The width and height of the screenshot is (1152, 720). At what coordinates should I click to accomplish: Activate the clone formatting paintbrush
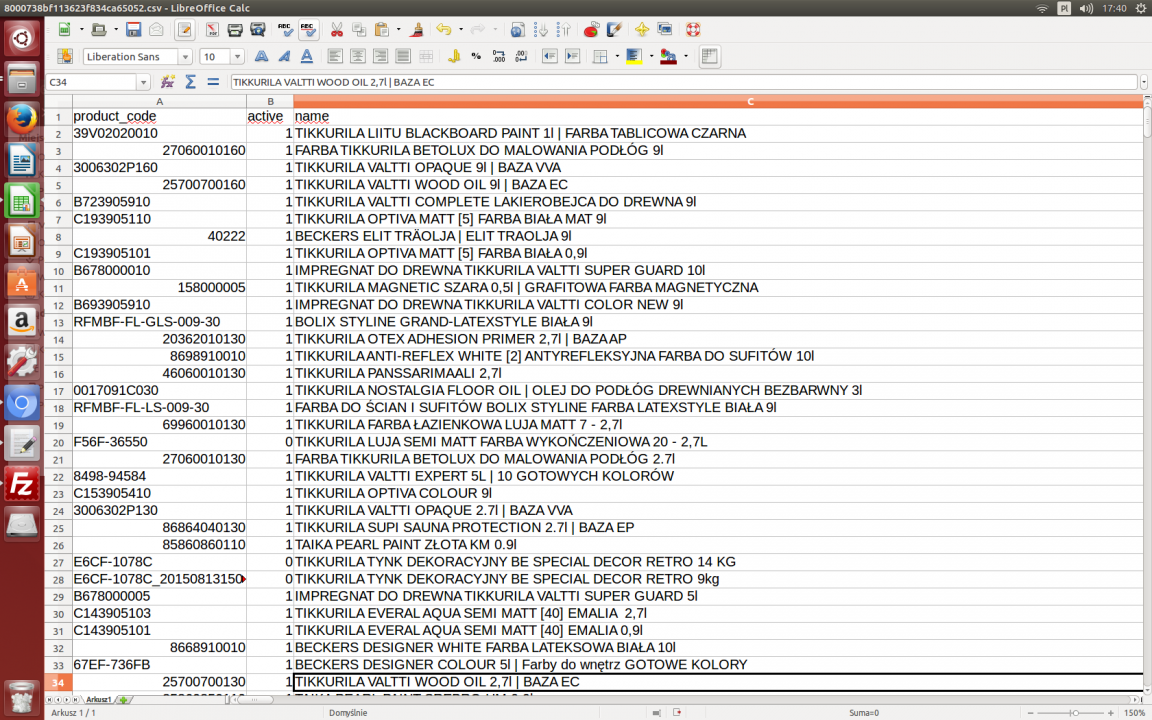pyautogui.click(x=417, y=30)
